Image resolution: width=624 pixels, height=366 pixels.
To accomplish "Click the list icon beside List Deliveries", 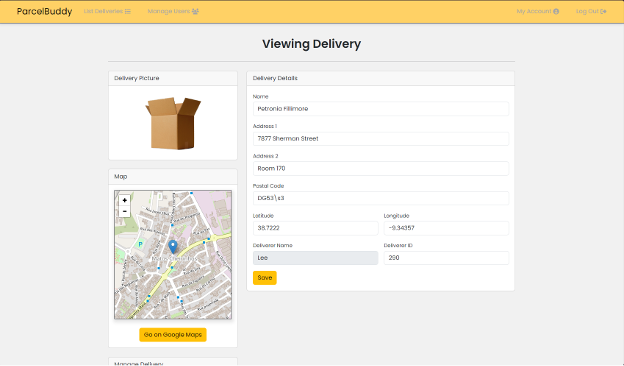I will (128, 12).
